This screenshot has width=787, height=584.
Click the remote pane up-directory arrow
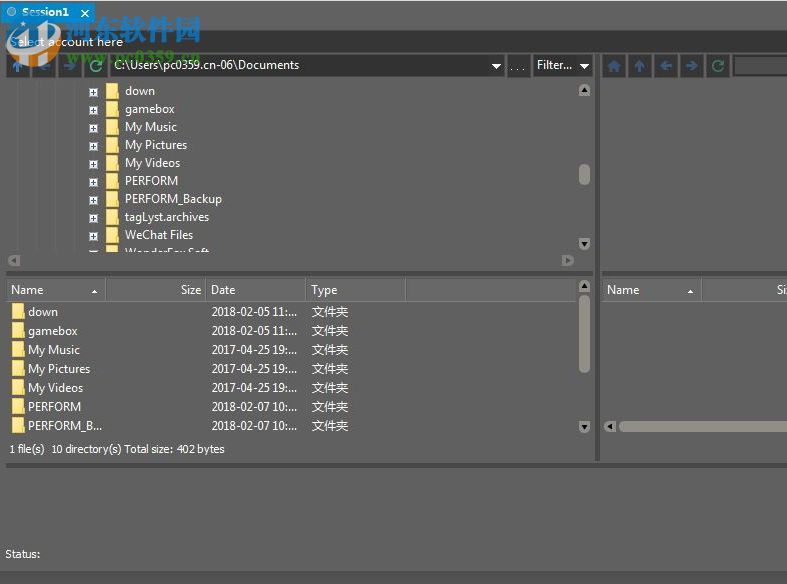pyautogui.click(x=640, y=66)
